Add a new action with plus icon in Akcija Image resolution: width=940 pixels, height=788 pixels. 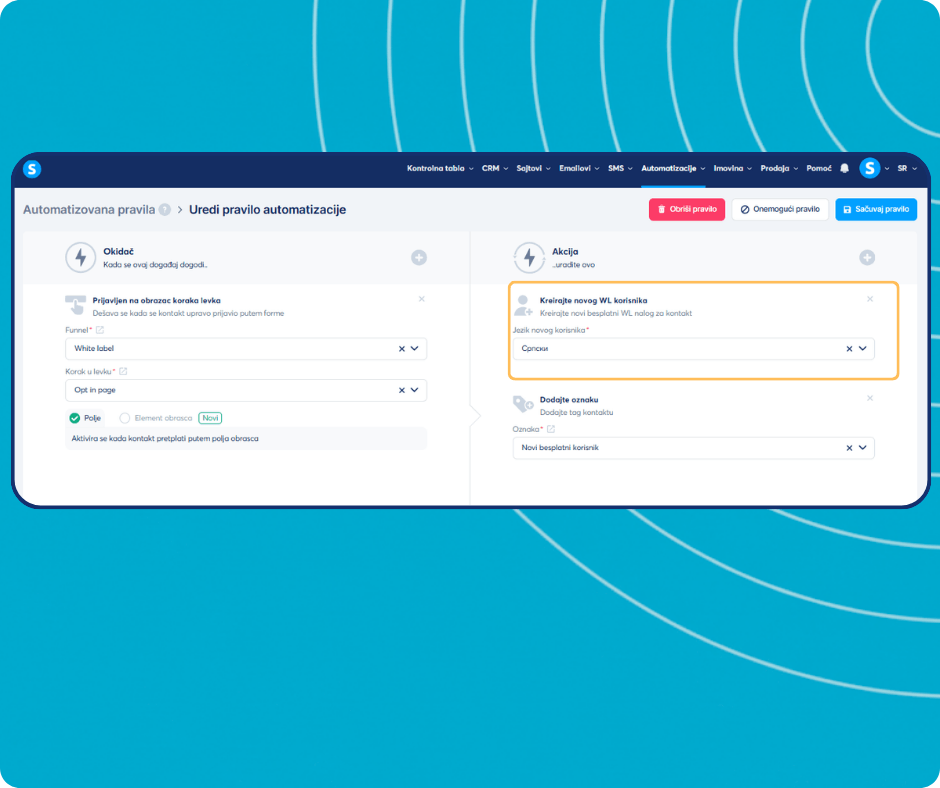(867, 258)
